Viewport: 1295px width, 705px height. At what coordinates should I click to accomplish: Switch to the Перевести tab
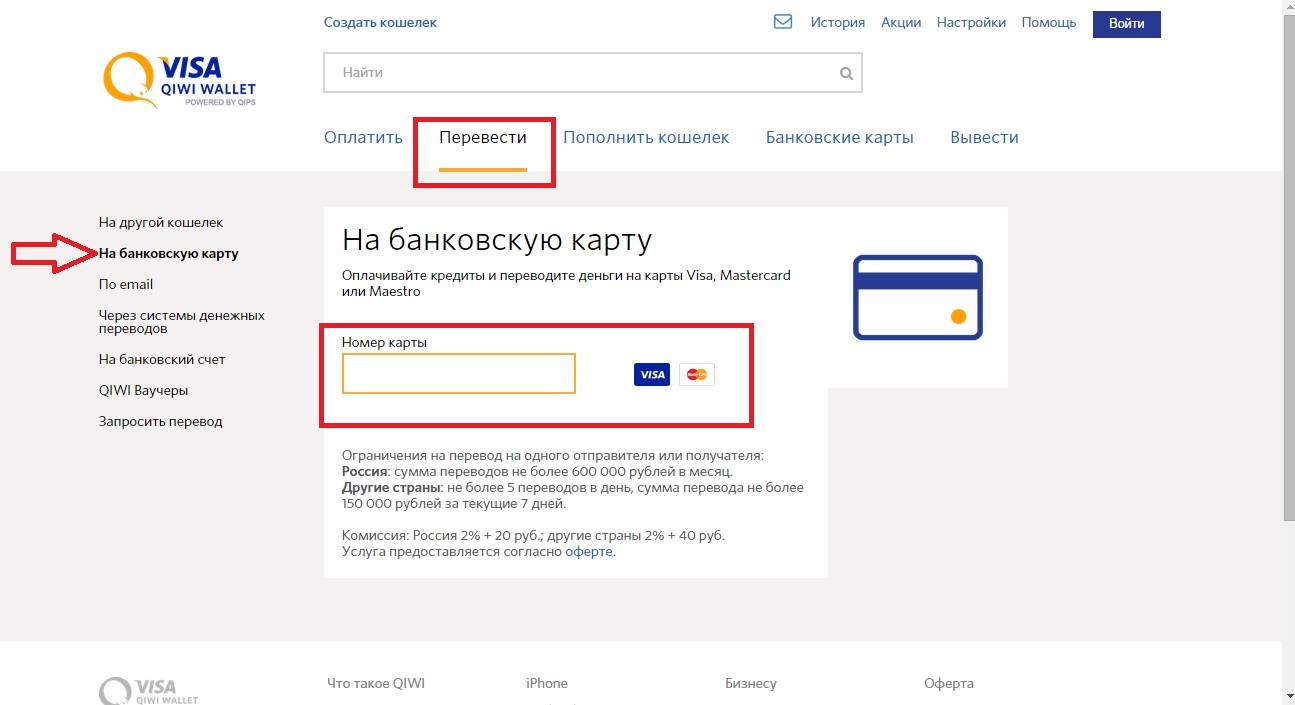tap(483, 138)
